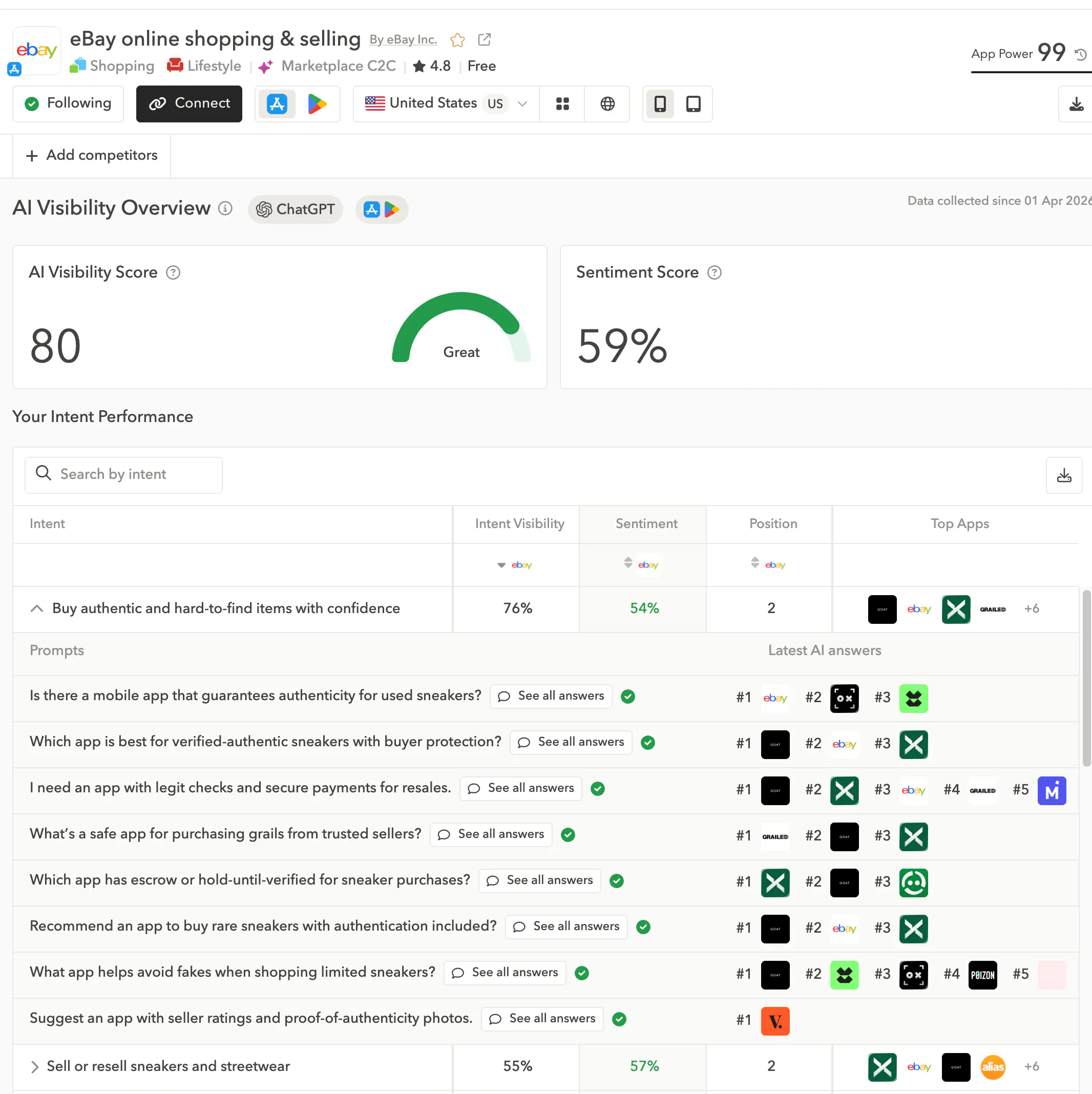Open the Google Play icon in the header
The width and height of the screenshot is (1092, 1094).
[x=318, y=103]
